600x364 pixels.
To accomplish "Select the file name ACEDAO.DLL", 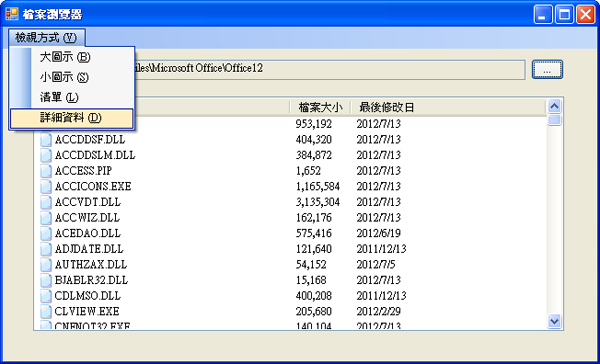I will click(x=88, y=233).
